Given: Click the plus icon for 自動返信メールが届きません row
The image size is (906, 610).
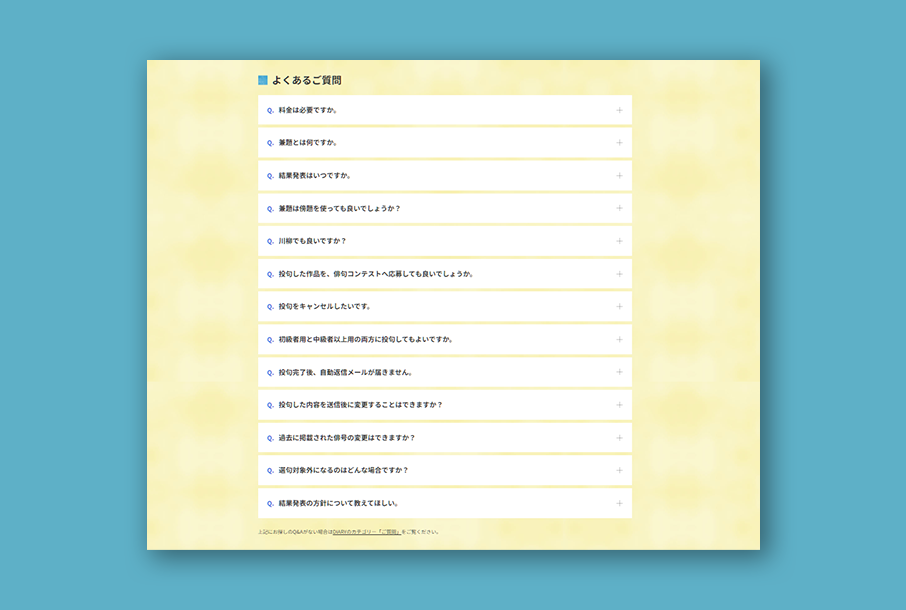Looking at the screenshot, I should click(619, 372).
